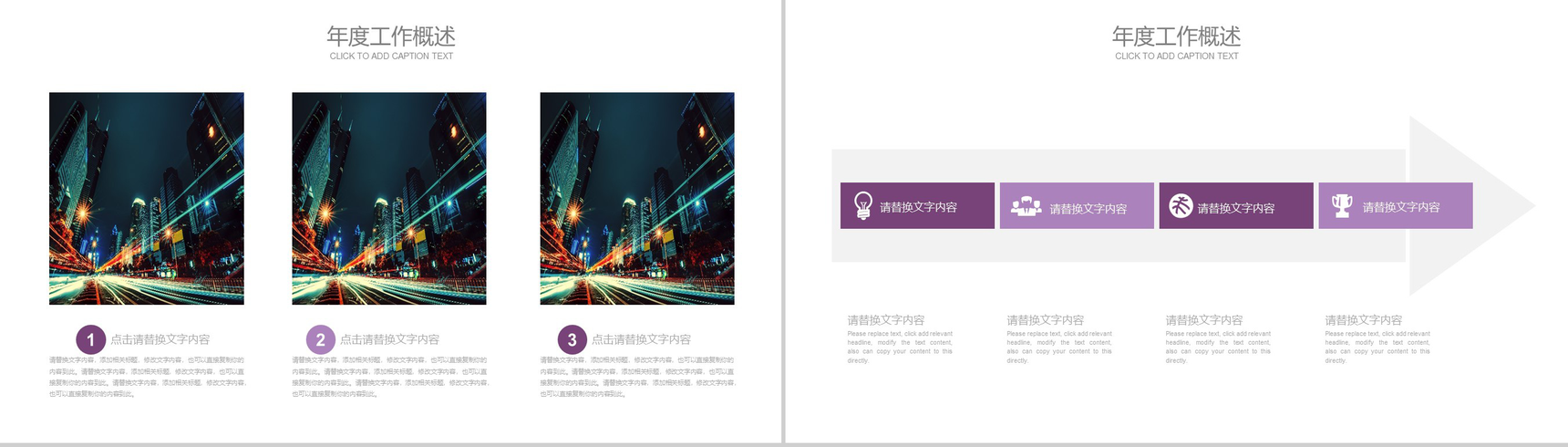The width and height of the screenshot is (1568, 447).
Task: Click the paragraph text under badge 3
Action: click(638, 377)
